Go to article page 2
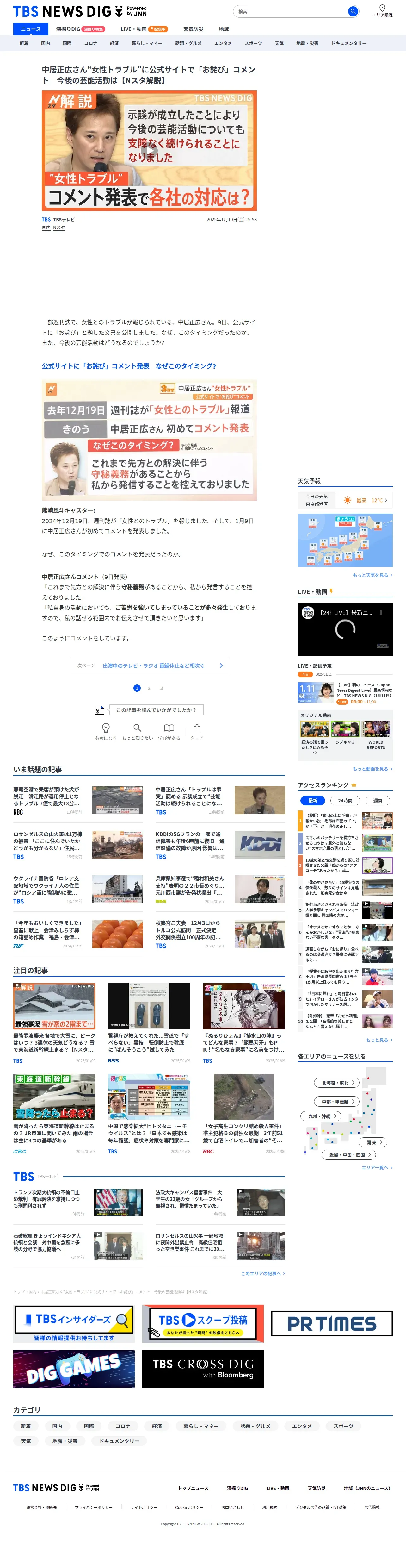 coord(149,688)
